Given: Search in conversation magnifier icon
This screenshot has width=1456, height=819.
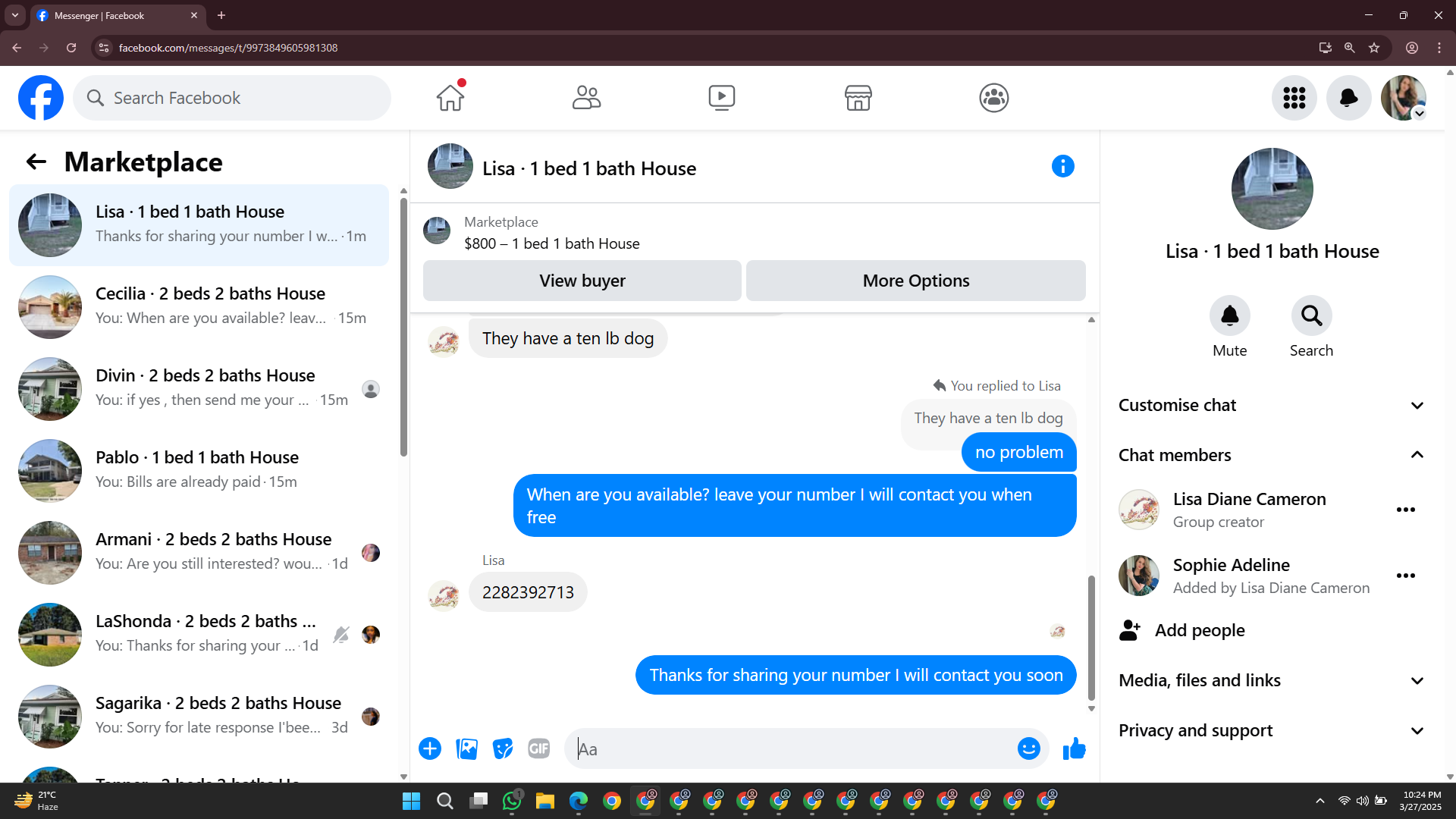Looking at the screenshot, I should pos(1311,315).
